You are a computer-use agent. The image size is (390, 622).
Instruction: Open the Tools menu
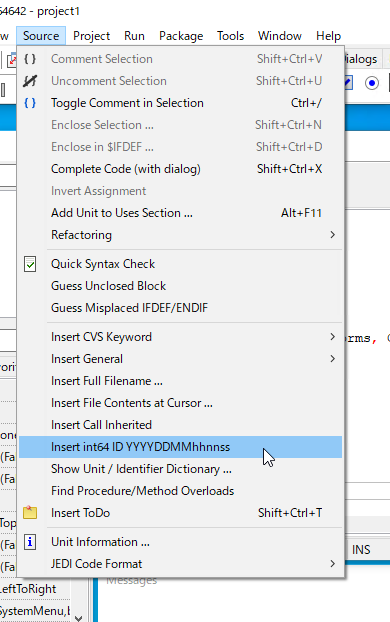point(230,36)
